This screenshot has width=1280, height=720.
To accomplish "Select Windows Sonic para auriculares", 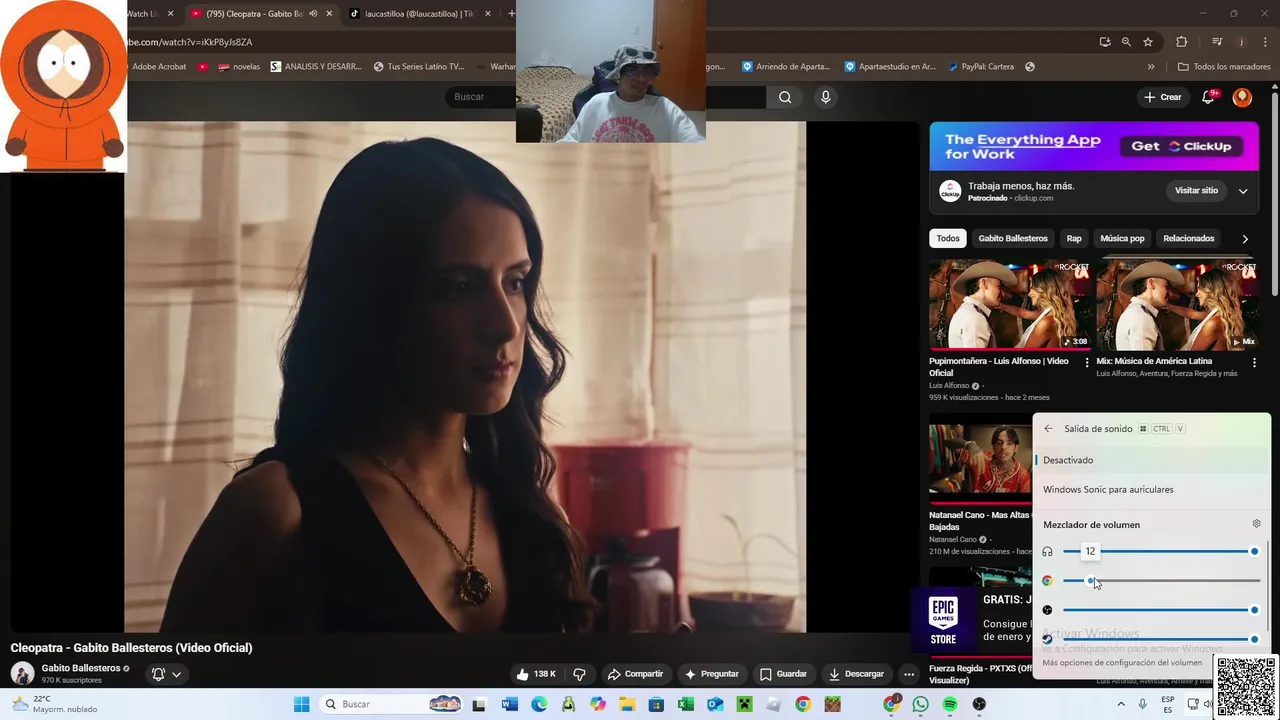I will 1150,490.
